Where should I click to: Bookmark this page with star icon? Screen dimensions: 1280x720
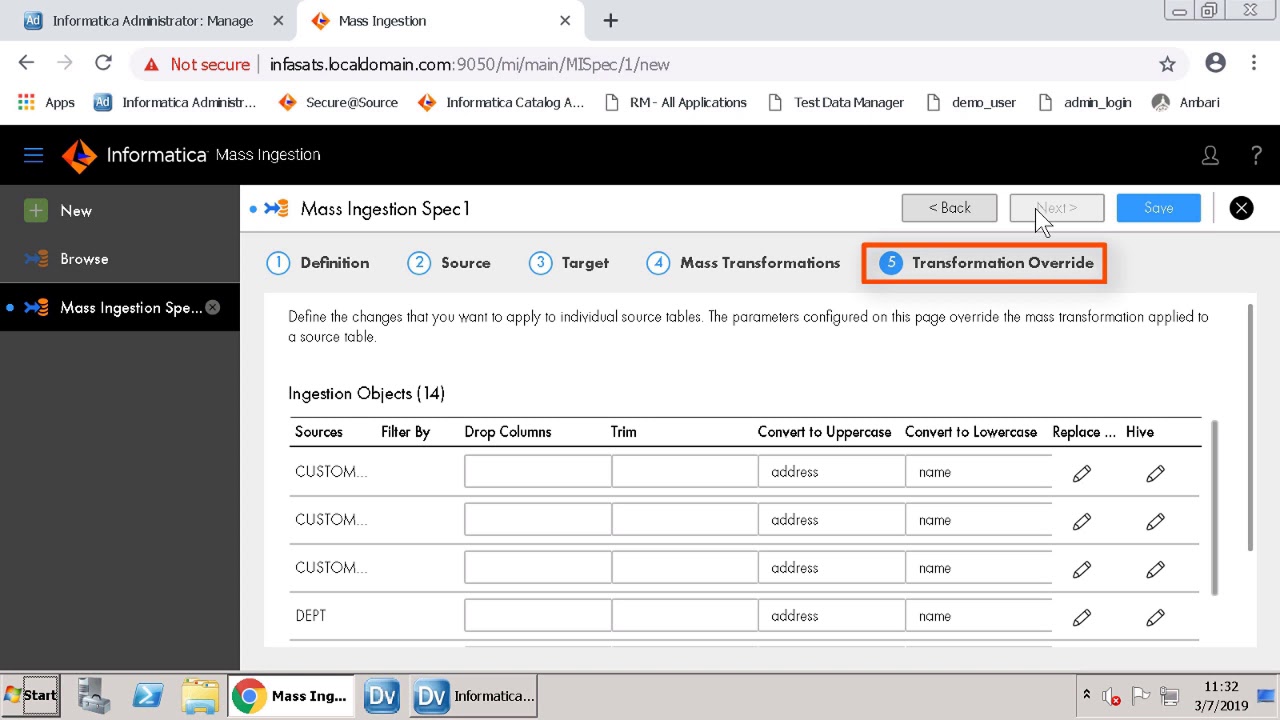(x=1167, y=64)
